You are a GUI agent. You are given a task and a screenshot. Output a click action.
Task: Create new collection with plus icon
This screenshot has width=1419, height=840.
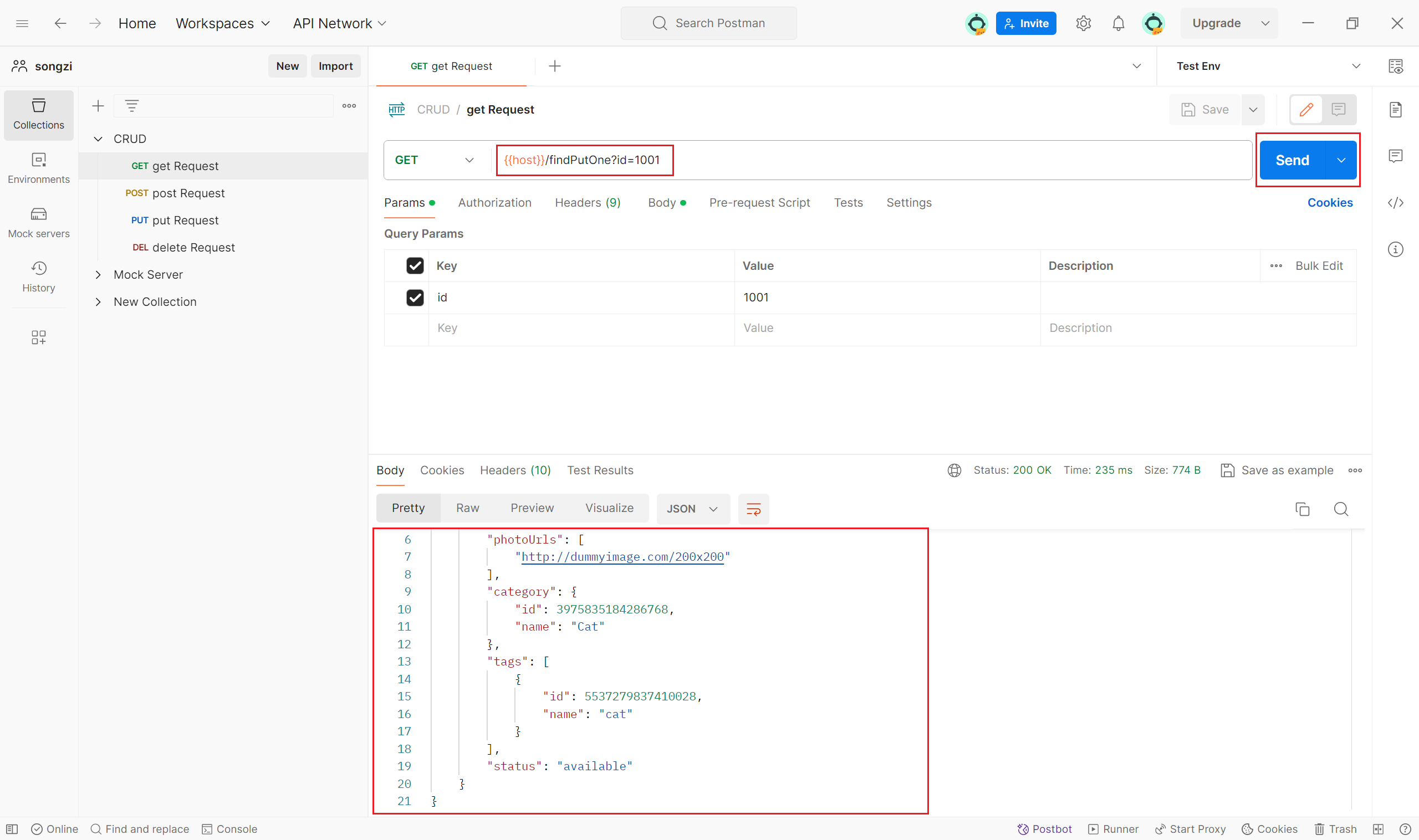(98, 106)
